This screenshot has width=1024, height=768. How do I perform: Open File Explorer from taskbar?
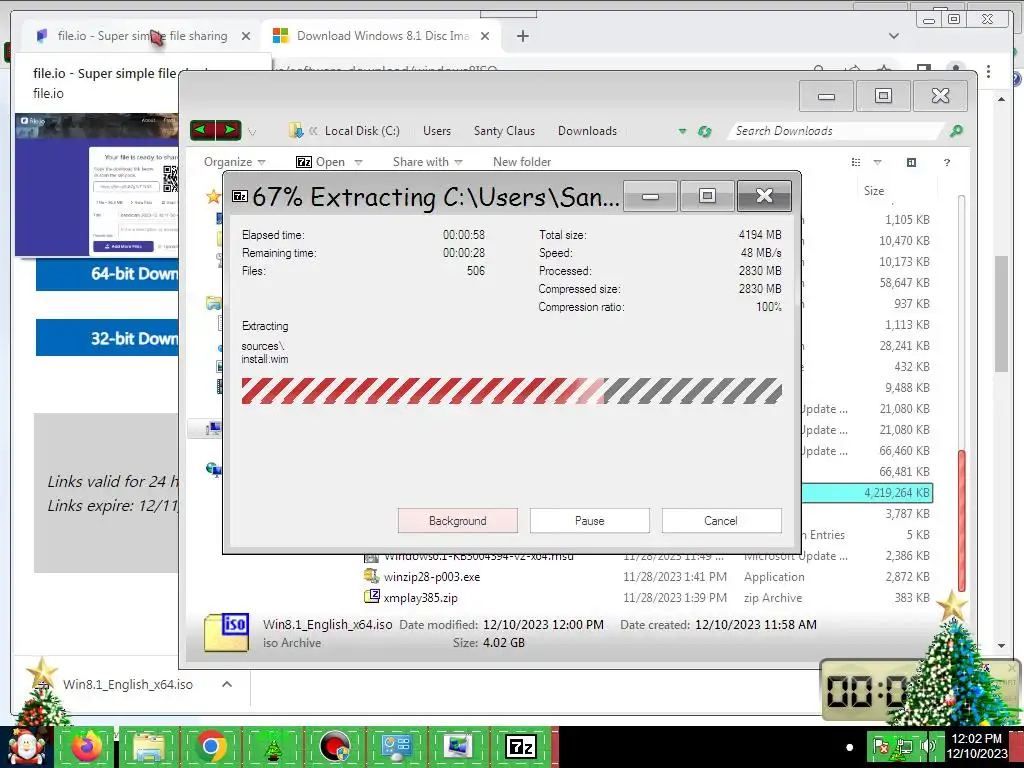(x=148, y=748)
